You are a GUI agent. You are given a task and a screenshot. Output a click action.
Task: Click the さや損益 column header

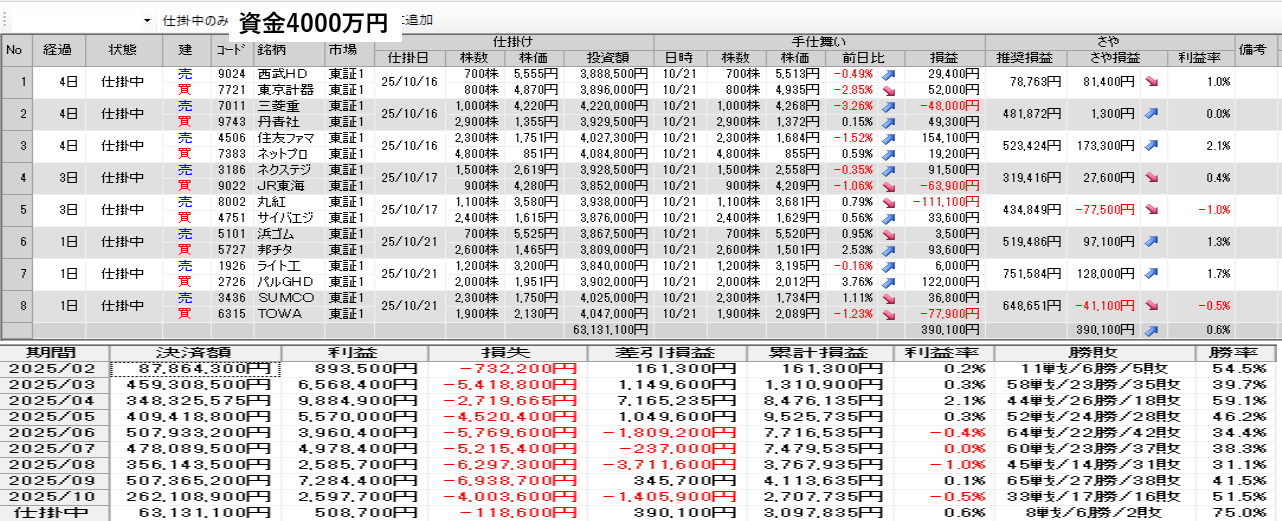(1112, 58)
